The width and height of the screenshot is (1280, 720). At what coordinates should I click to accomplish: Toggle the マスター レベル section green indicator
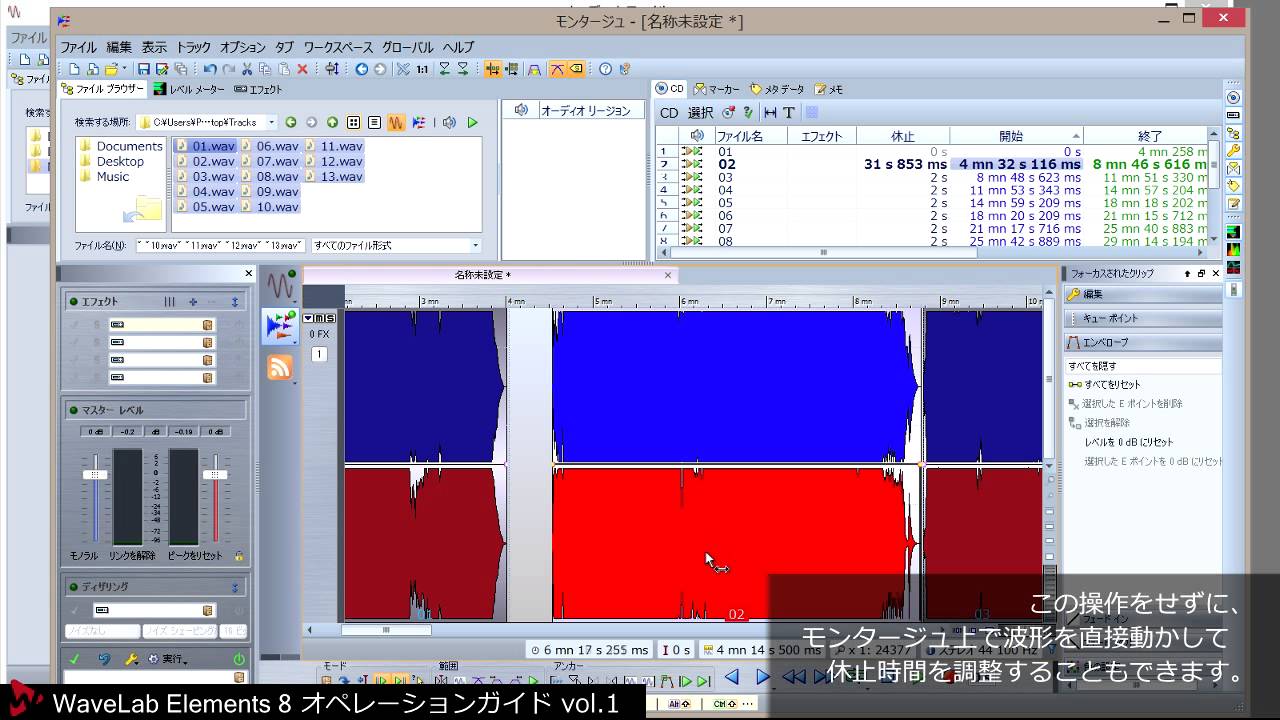click(73, 410)
